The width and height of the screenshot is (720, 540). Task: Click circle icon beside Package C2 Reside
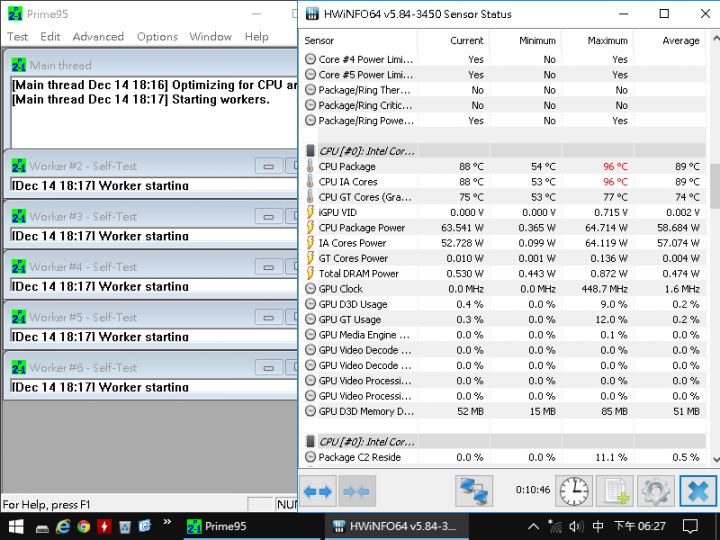[x=310, y=457]
